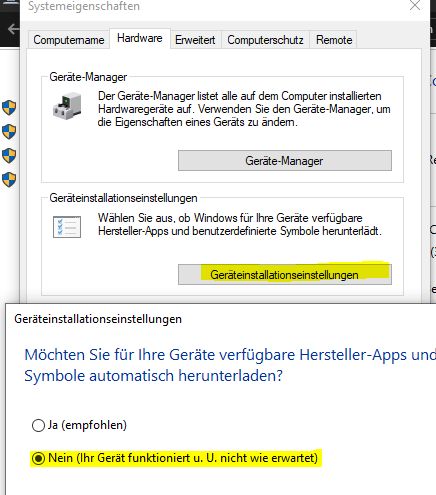Image resolution: width=436 pixels, height=495 pixels.
Task: Click the Geräteinstallationseinstellungen lower dialog title
Action: [x=98, y=319]
